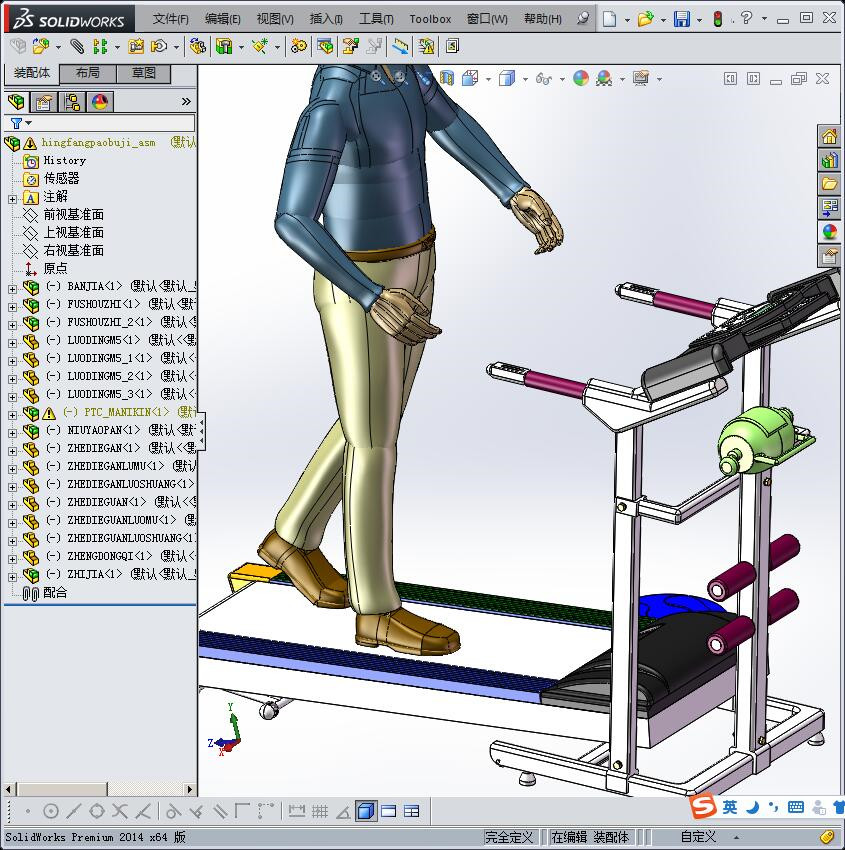Open the DisplayManager color ball tab
845x850 pixels.
100,101
